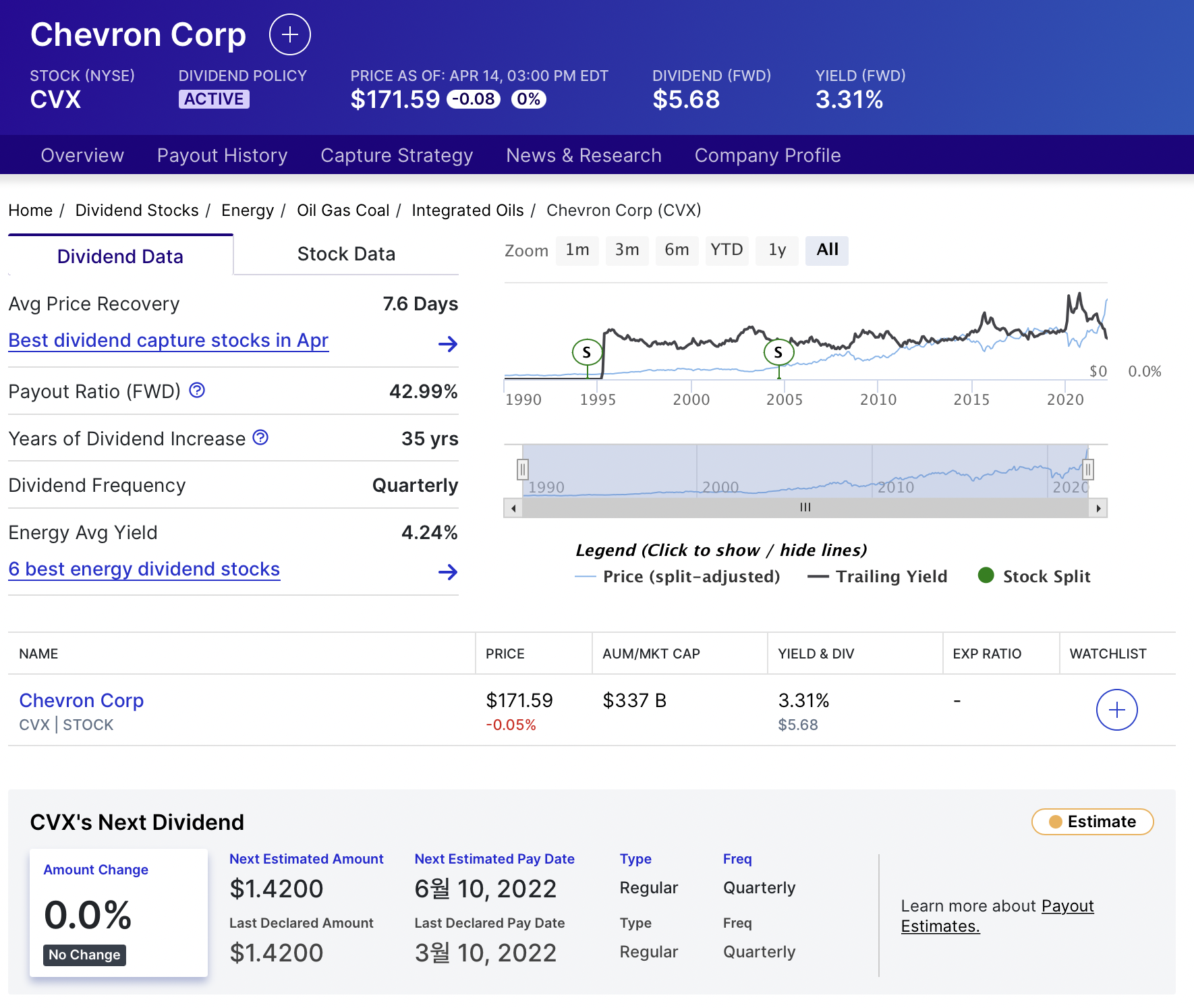Click Best dividend capture stocks in Apr
The image size is (1194, 1008).
coord(167,340)
